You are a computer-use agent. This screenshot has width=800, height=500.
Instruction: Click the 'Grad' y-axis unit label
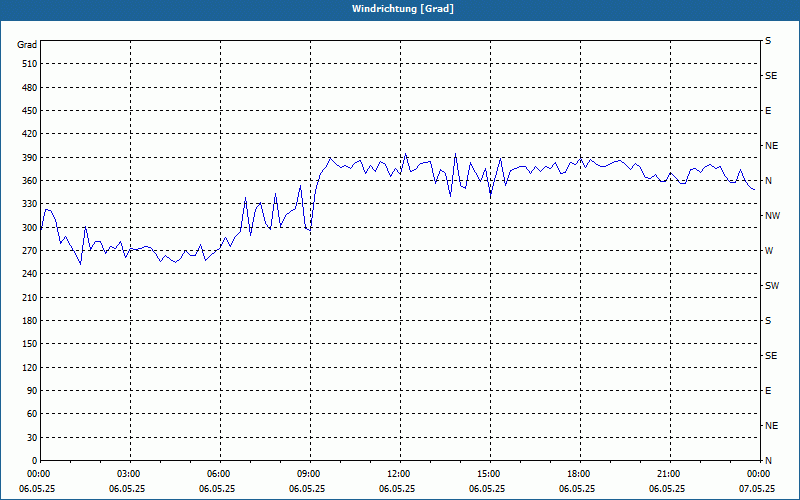tap(27, 45)
